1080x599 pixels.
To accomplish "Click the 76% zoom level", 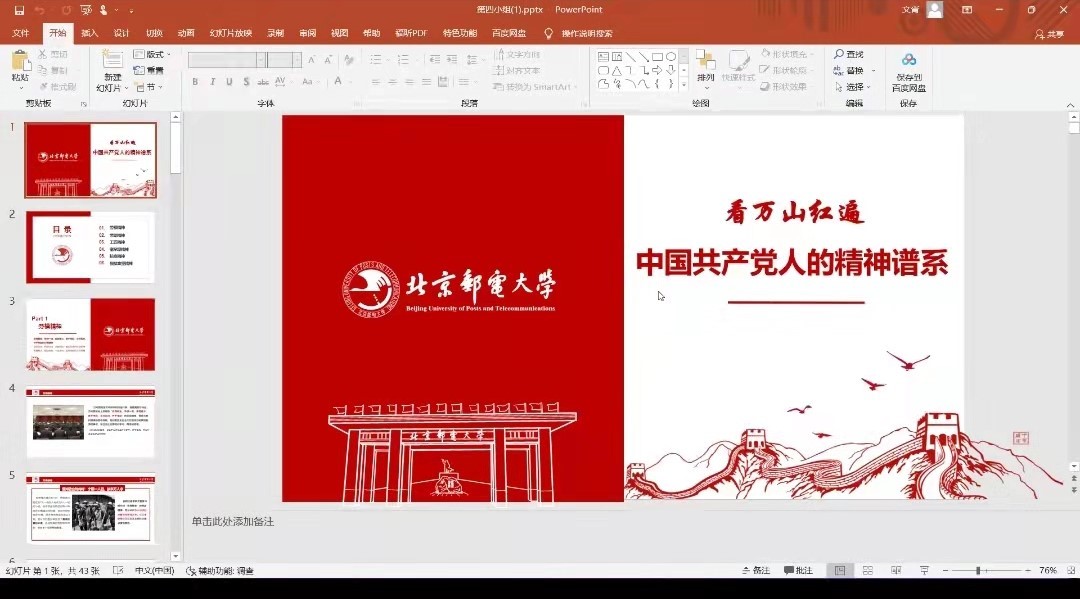I will click(x=1048, y=570).
